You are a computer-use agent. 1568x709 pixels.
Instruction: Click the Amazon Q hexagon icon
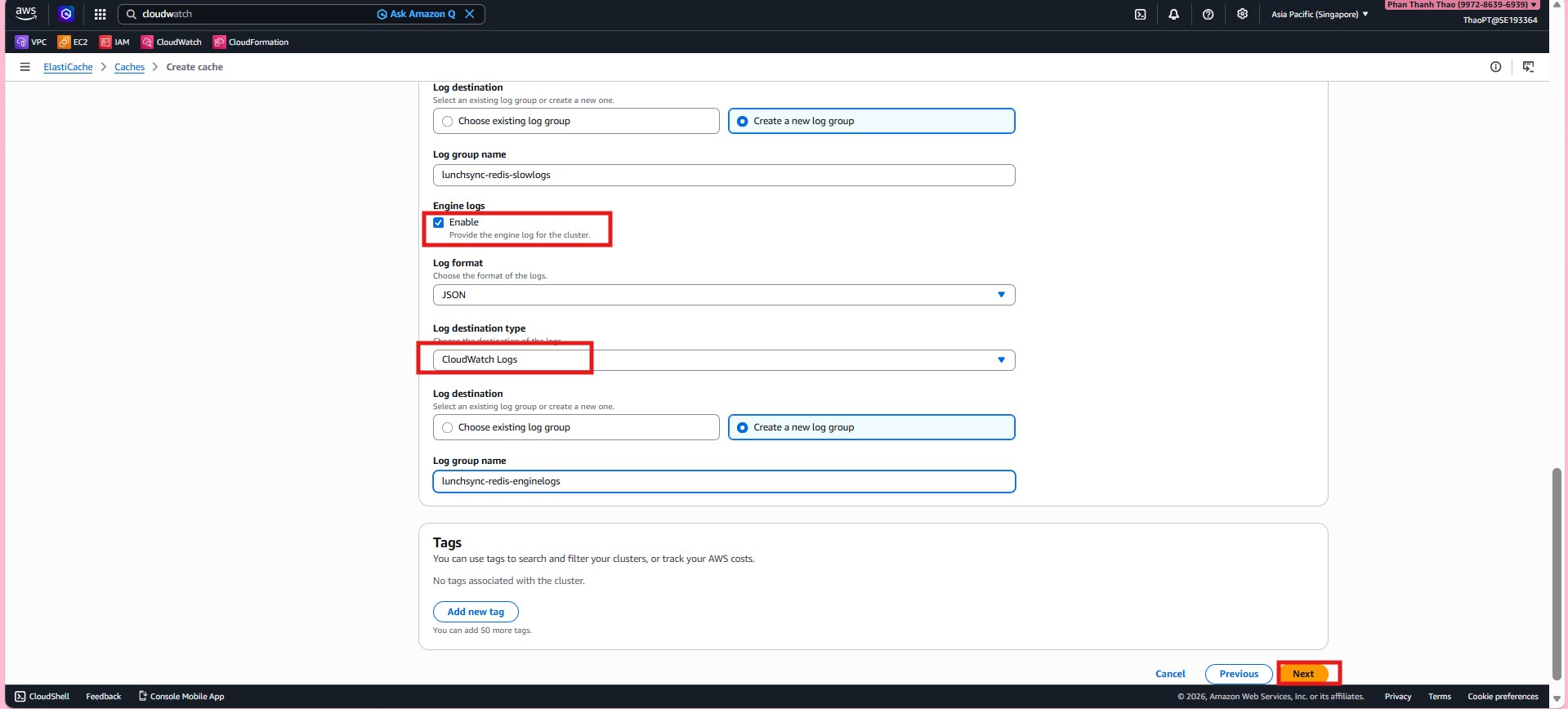66,14
